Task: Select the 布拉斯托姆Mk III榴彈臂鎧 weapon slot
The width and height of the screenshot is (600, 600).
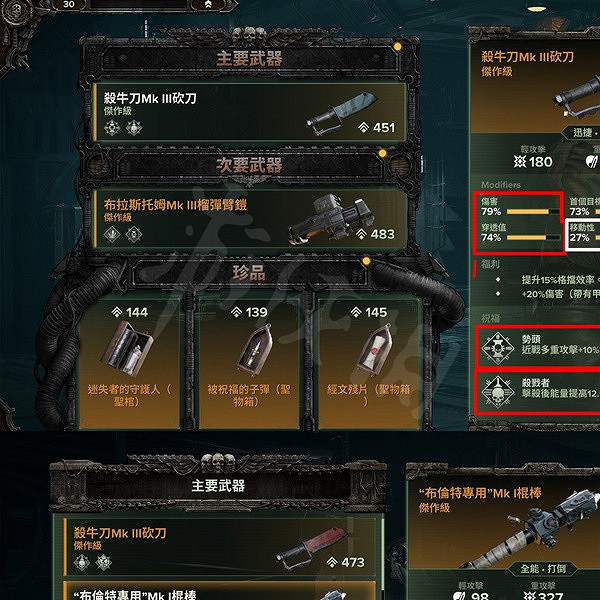Action: click(x=249, y=219)
